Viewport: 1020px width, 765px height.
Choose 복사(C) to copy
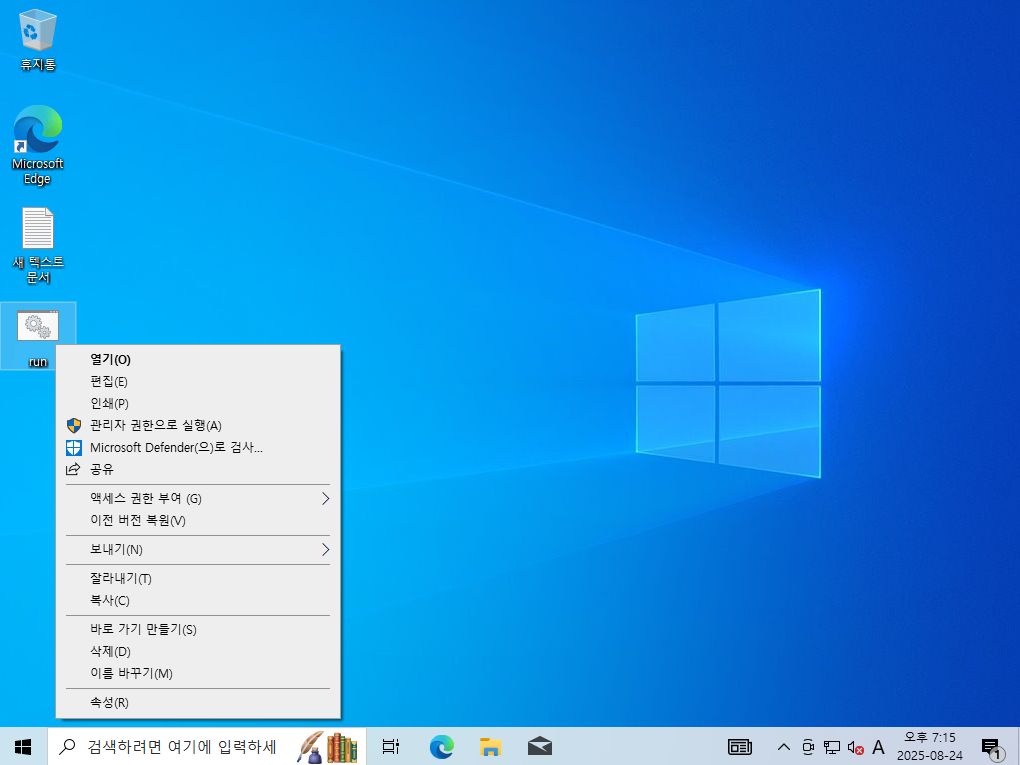[x=198, y=600]
